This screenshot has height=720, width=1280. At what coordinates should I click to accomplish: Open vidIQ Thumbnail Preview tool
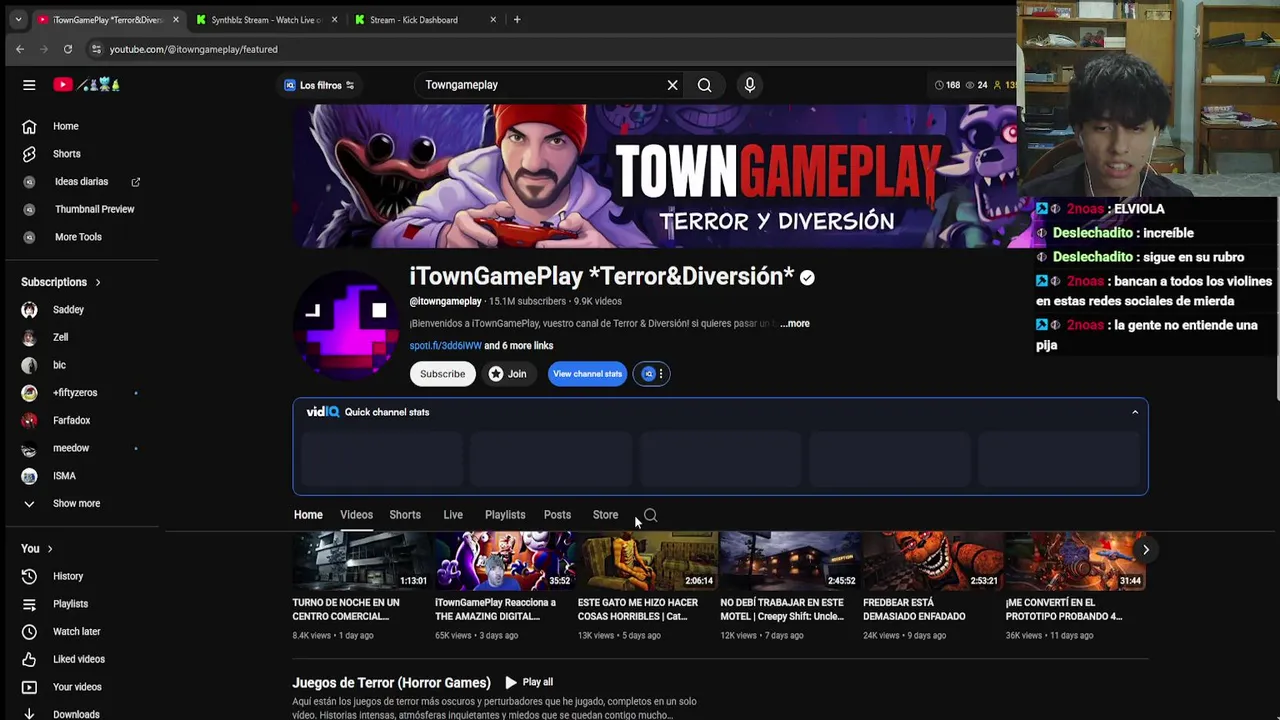pos(94,209)
